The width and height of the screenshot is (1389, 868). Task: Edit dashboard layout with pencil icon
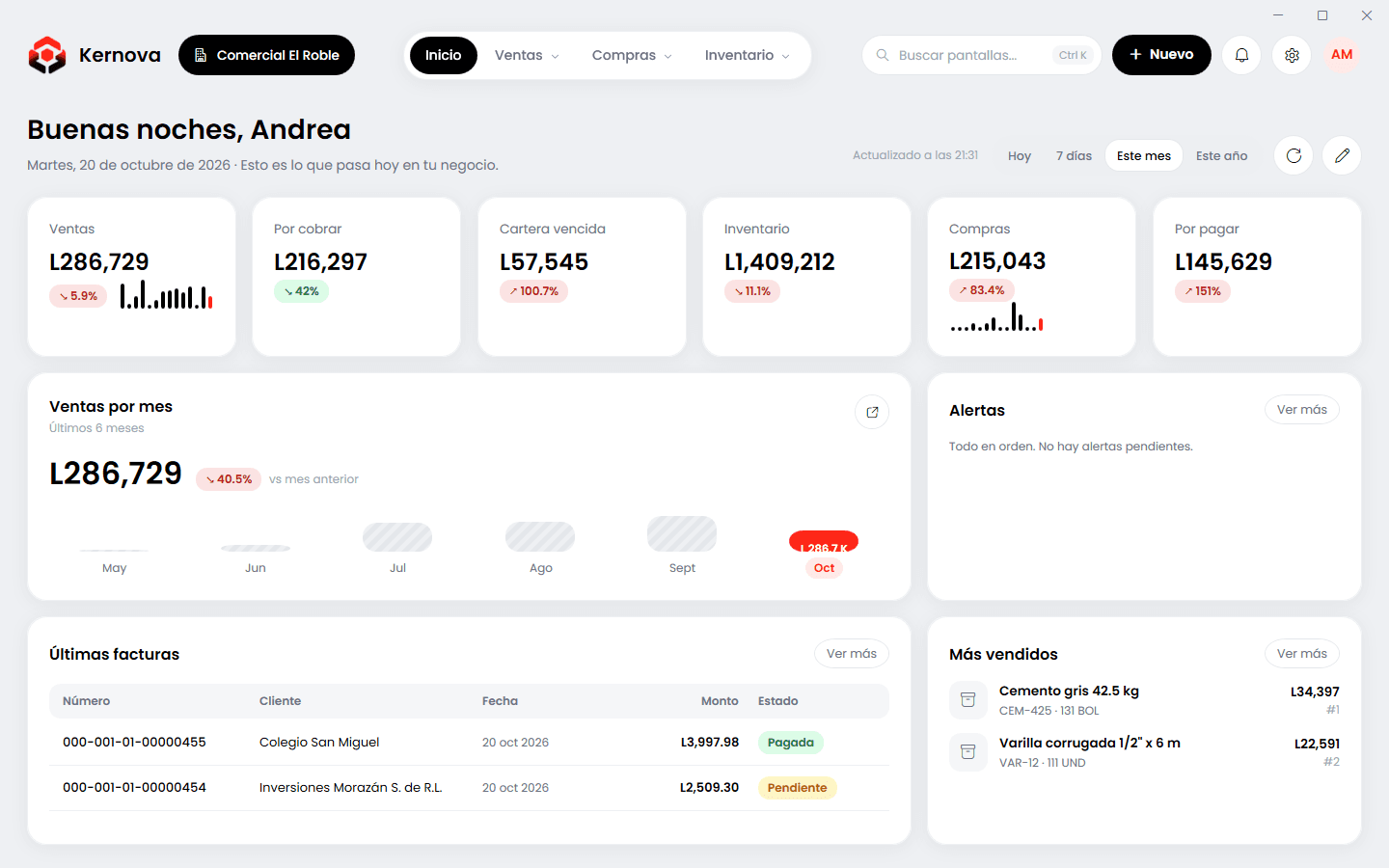1342,155
